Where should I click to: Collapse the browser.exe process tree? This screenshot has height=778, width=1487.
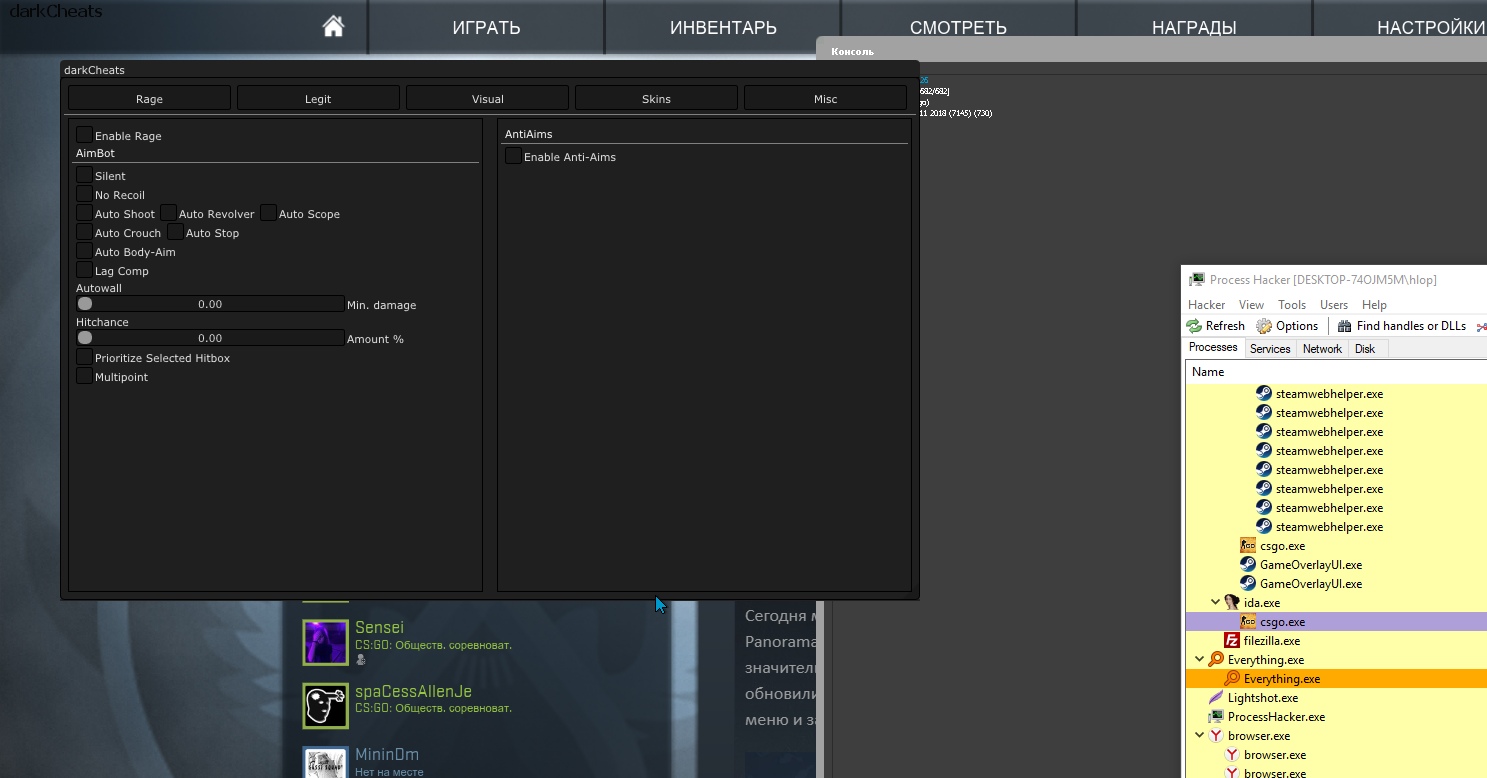click(x=1200, y=736)
